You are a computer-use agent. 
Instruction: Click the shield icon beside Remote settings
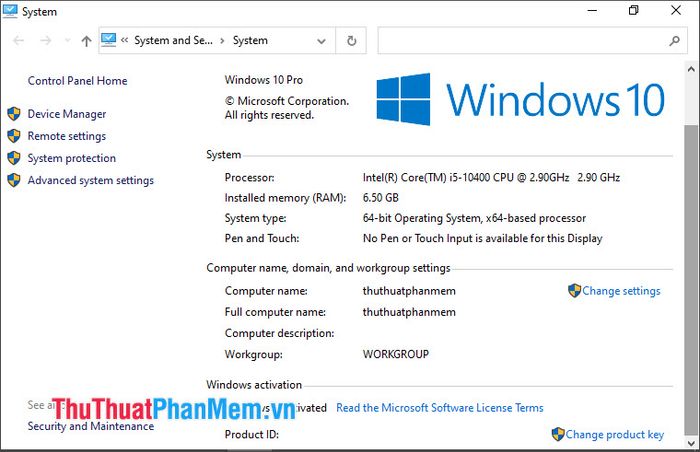click(x=14, y=136)
